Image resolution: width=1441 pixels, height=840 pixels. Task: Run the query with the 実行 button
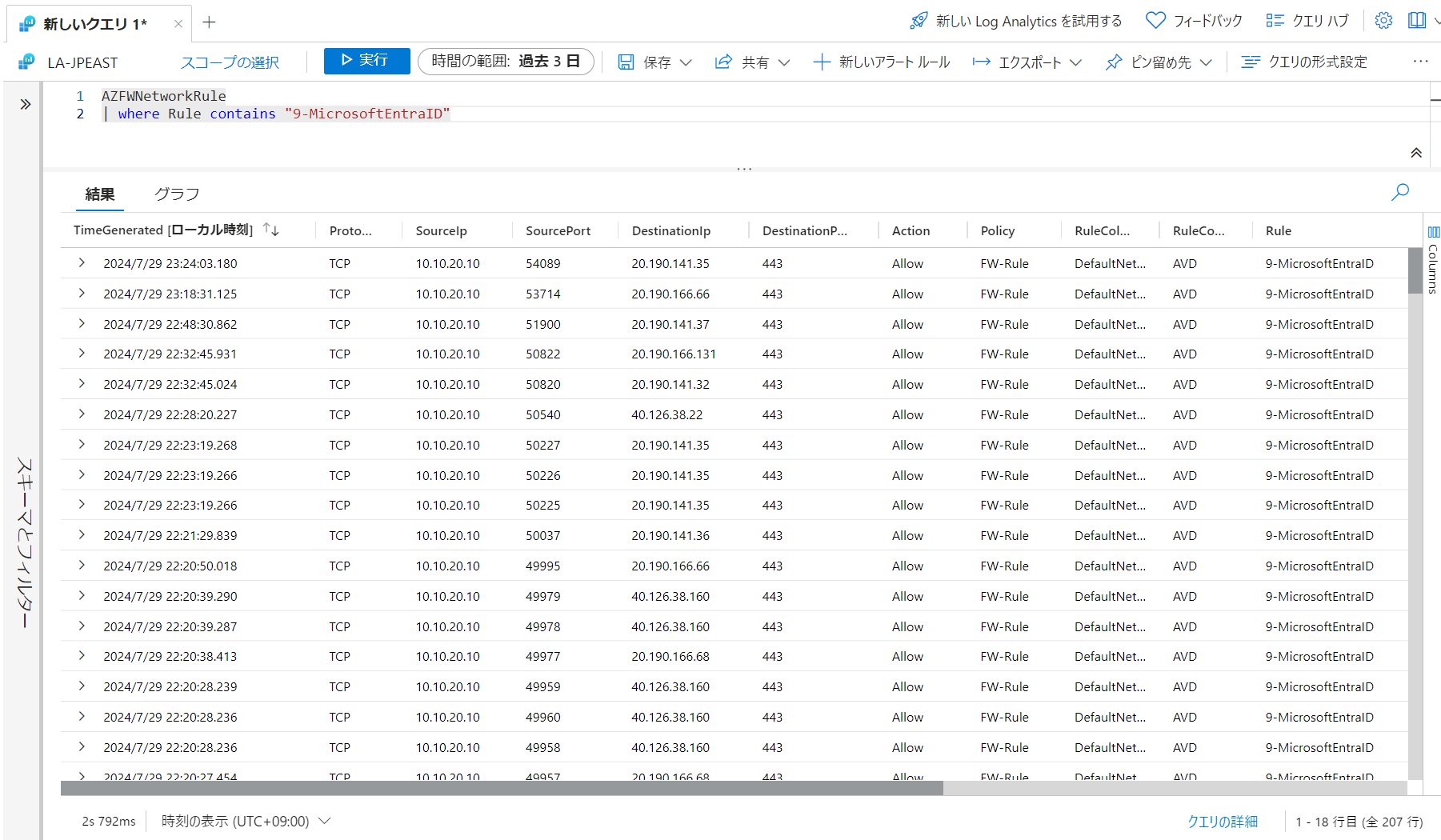click(x=366, y=61)
